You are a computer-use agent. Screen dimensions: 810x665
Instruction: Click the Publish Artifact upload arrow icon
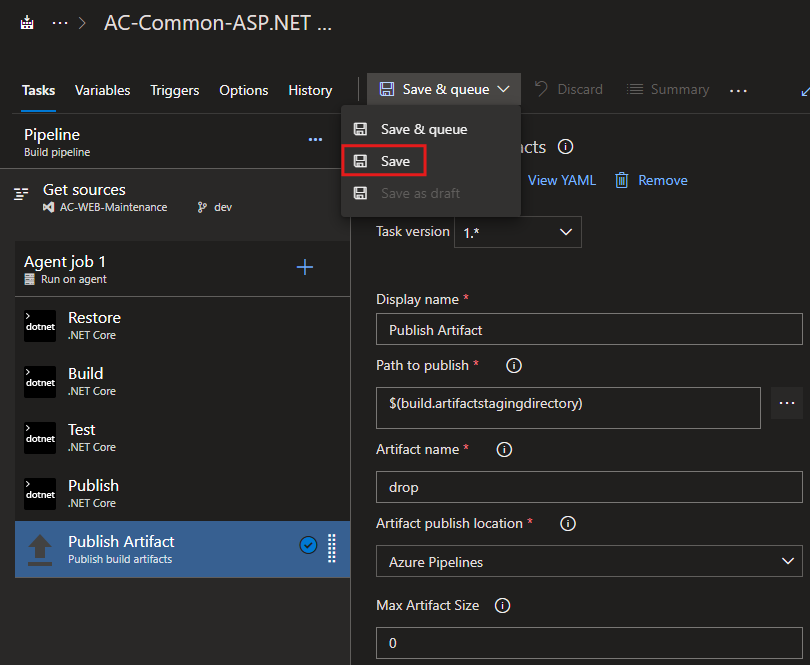40,550
